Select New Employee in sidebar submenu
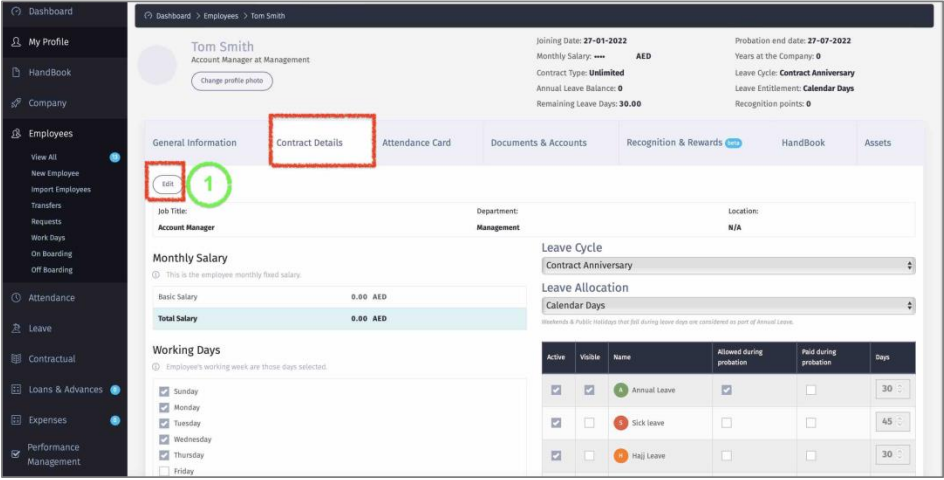This screenshot has height=480, width=944. pos(55,173)
